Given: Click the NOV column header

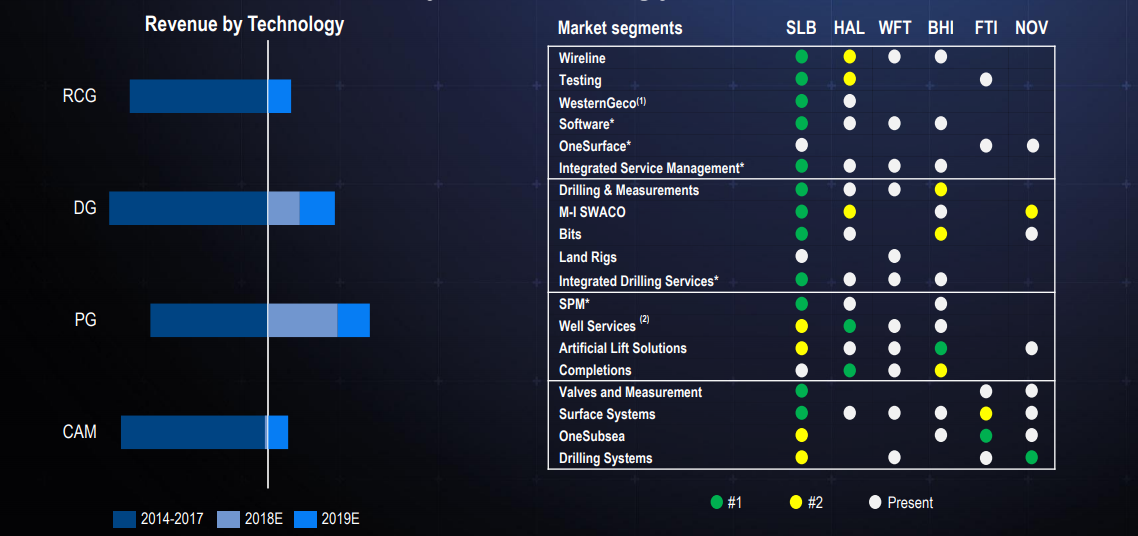Looking at the screenshot, I should (x=1031, y=28).
